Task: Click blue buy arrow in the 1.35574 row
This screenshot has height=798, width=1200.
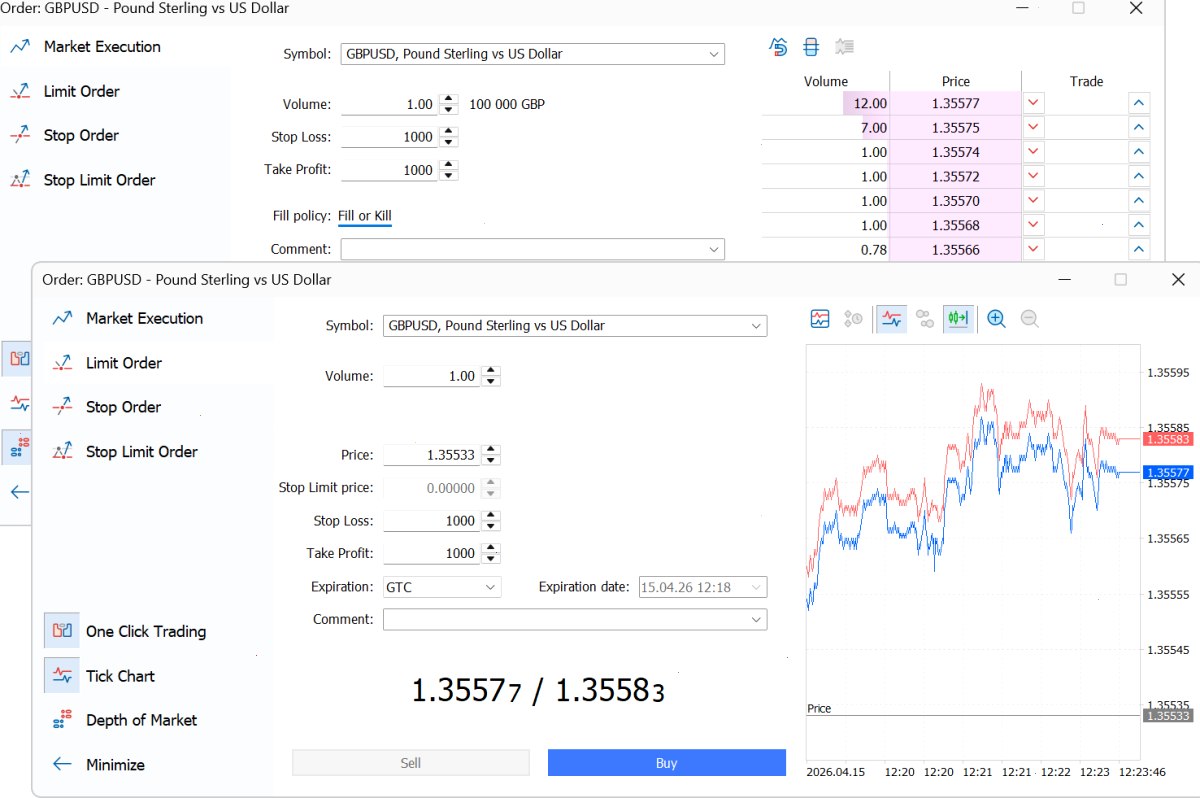Action: (1139, 152)
